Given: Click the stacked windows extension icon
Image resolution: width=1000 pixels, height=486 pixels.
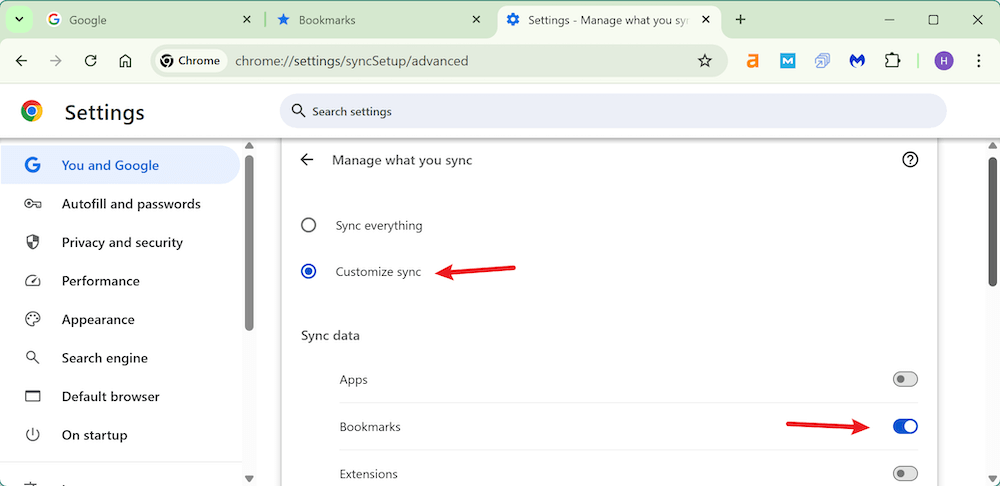Looking at the screenshot, I should click(822, 61).
